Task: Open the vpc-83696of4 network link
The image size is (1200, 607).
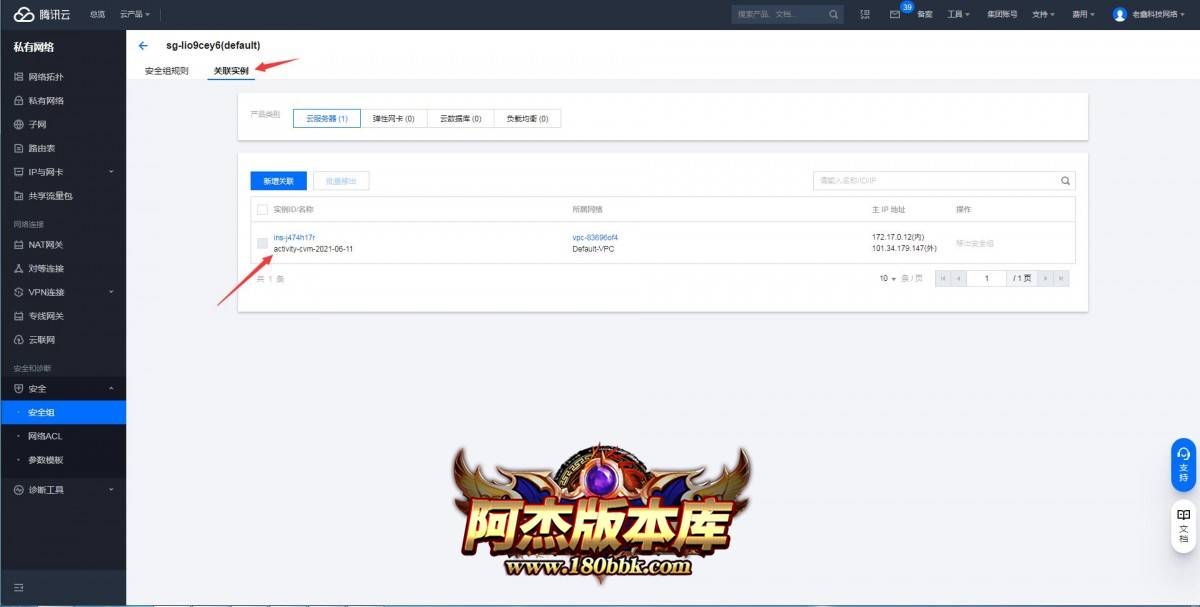Action: [595, 237]
